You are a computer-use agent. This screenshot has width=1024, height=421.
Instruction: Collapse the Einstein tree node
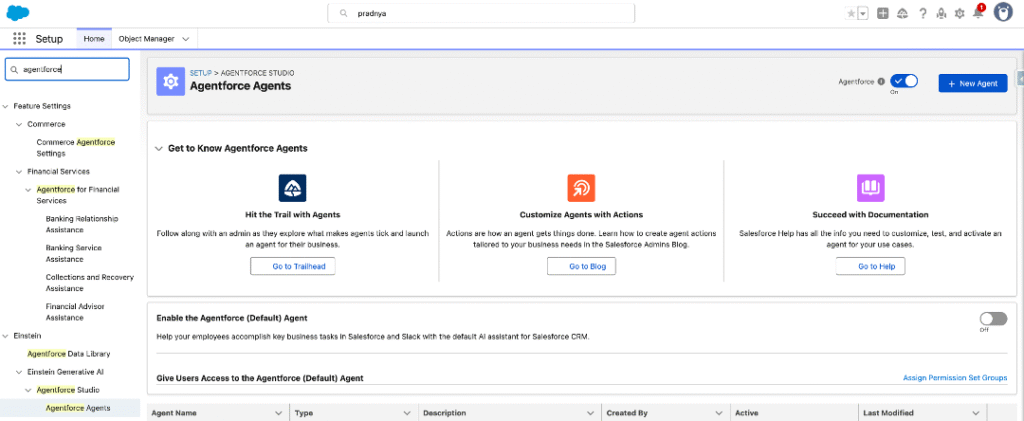tap(6, 335)
